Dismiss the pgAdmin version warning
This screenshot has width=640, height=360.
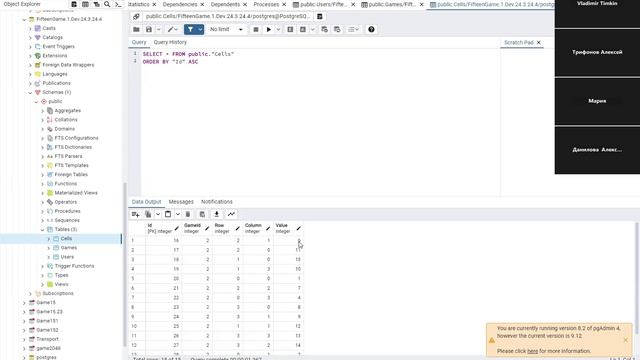[x=625, y=340]
